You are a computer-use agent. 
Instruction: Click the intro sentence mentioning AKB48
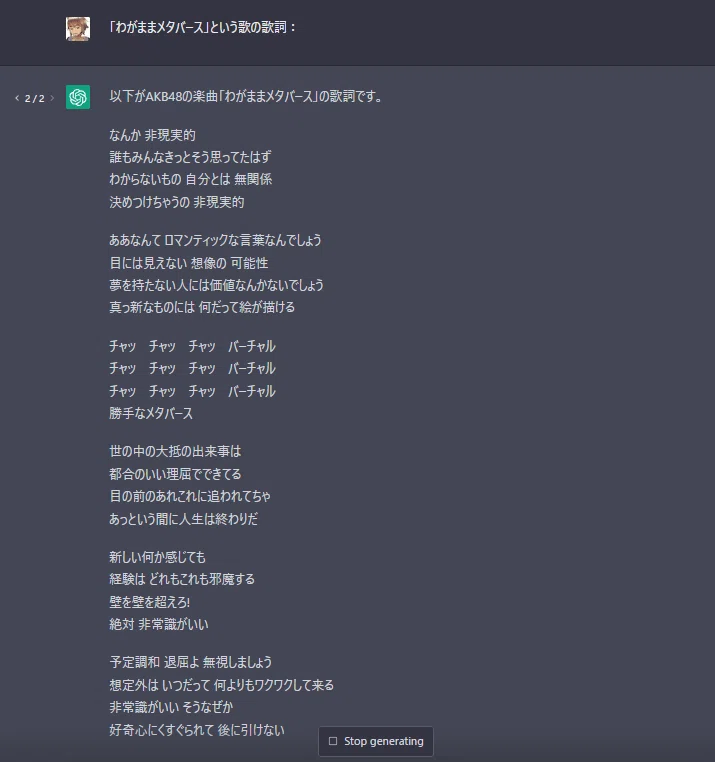[x=246, y=96]
